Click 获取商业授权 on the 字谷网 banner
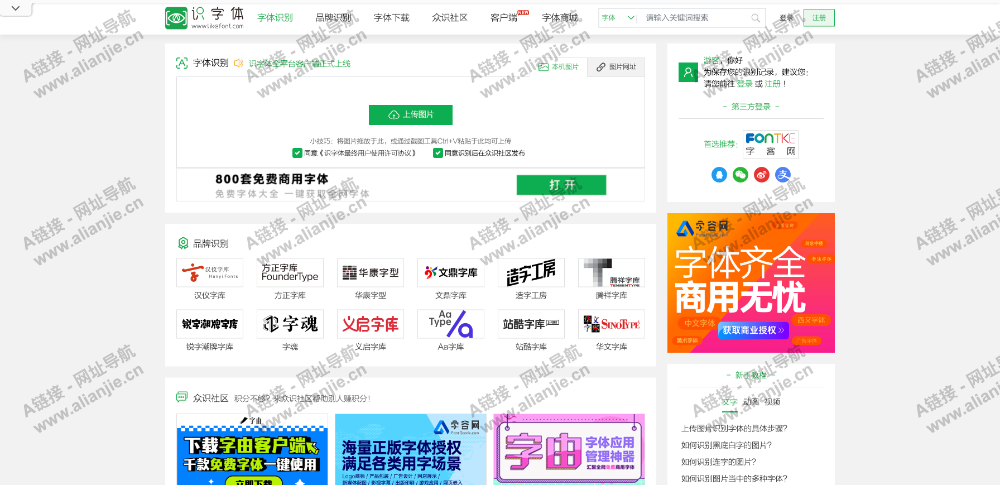This screenshot has width=1000, height=485. 753,331
